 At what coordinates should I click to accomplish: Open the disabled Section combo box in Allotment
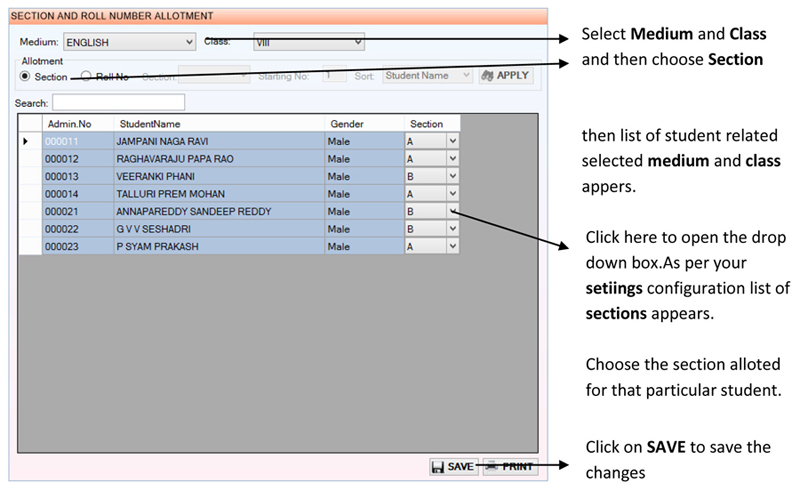[214, 76]
